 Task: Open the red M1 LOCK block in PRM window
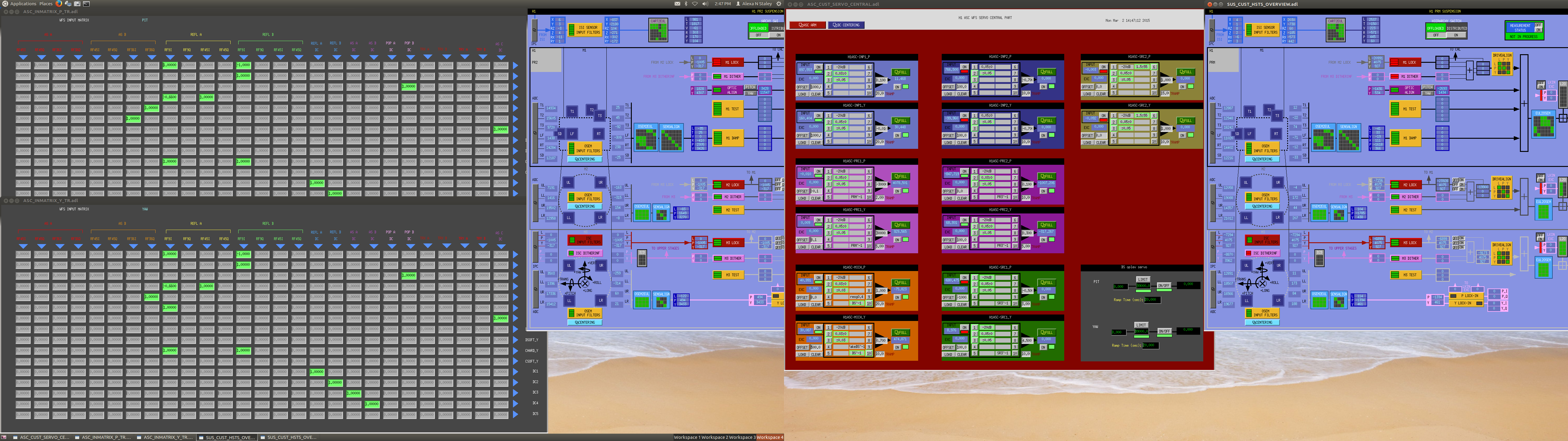(x=1406, y=62)
